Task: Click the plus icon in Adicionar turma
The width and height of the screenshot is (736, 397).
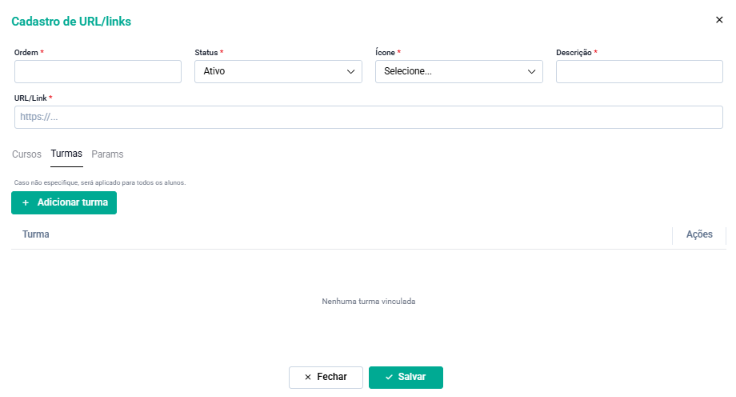Action: point(26,203)
